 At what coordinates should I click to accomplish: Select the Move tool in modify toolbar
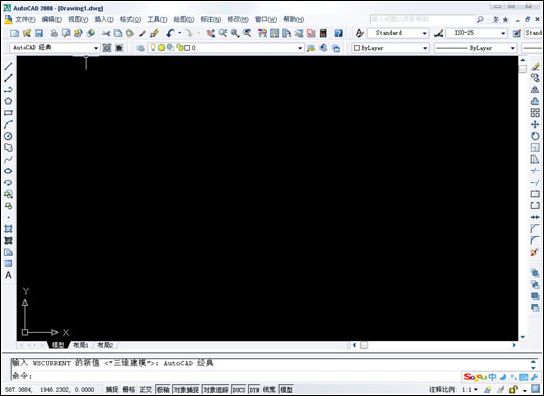pyautogui.click(x=535, y=124)
